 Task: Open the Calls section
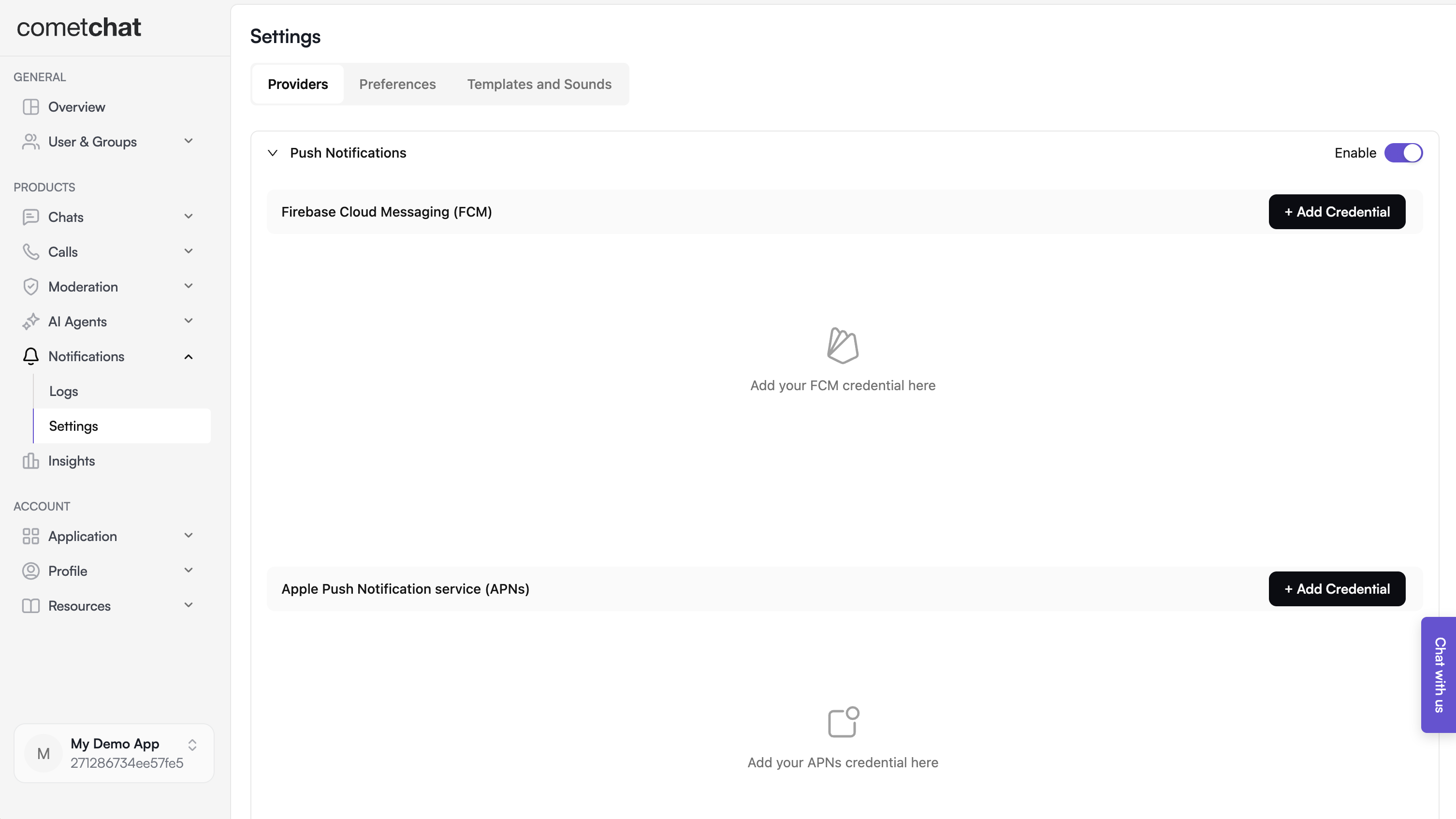63,251
